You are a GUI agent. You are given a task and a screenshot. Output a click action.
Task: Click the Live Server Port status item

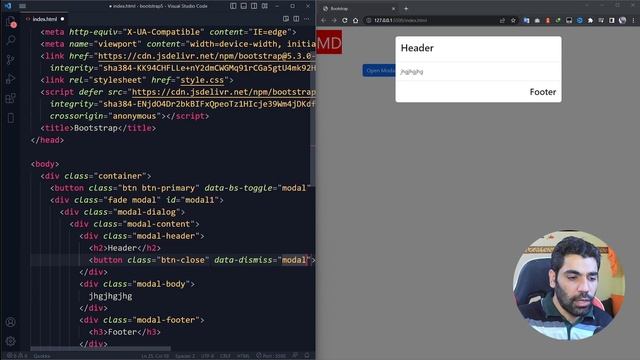(271, 356)
